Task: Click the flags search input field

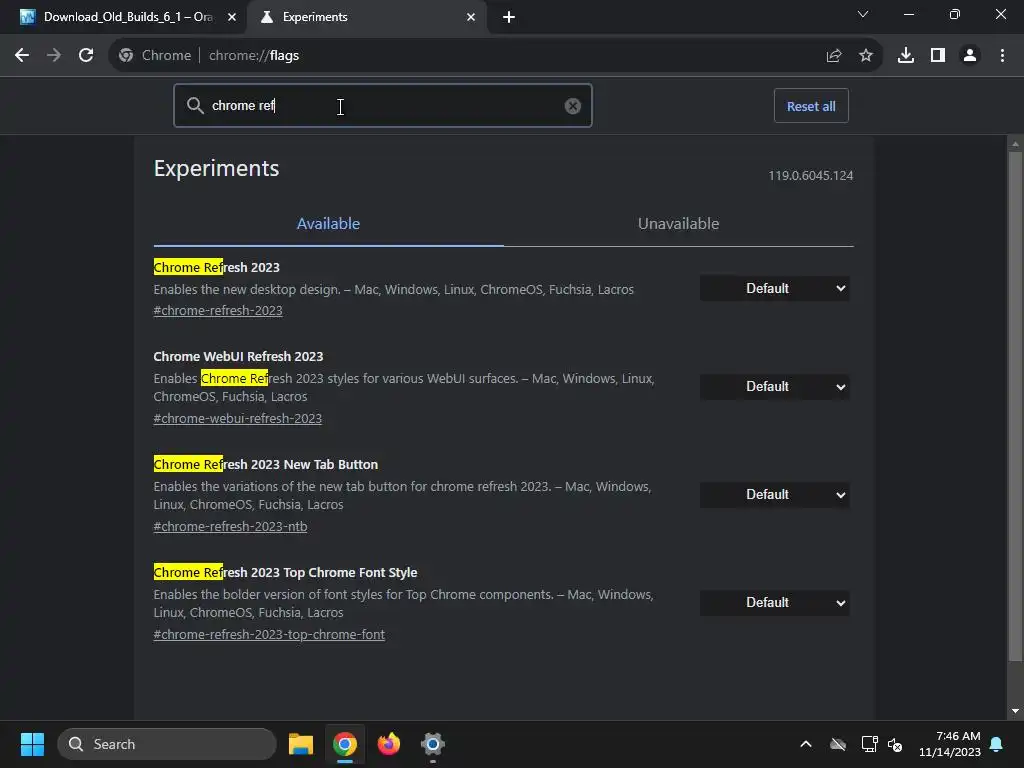Action: pos(383,105)
